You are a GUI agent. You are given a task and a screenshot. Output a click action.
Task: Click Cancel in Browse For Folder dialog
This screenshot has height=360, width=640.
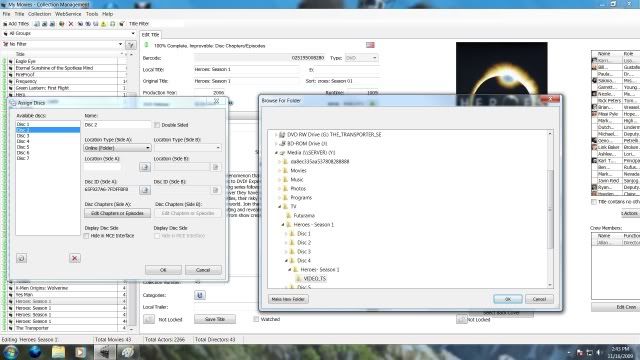[539, 299]
